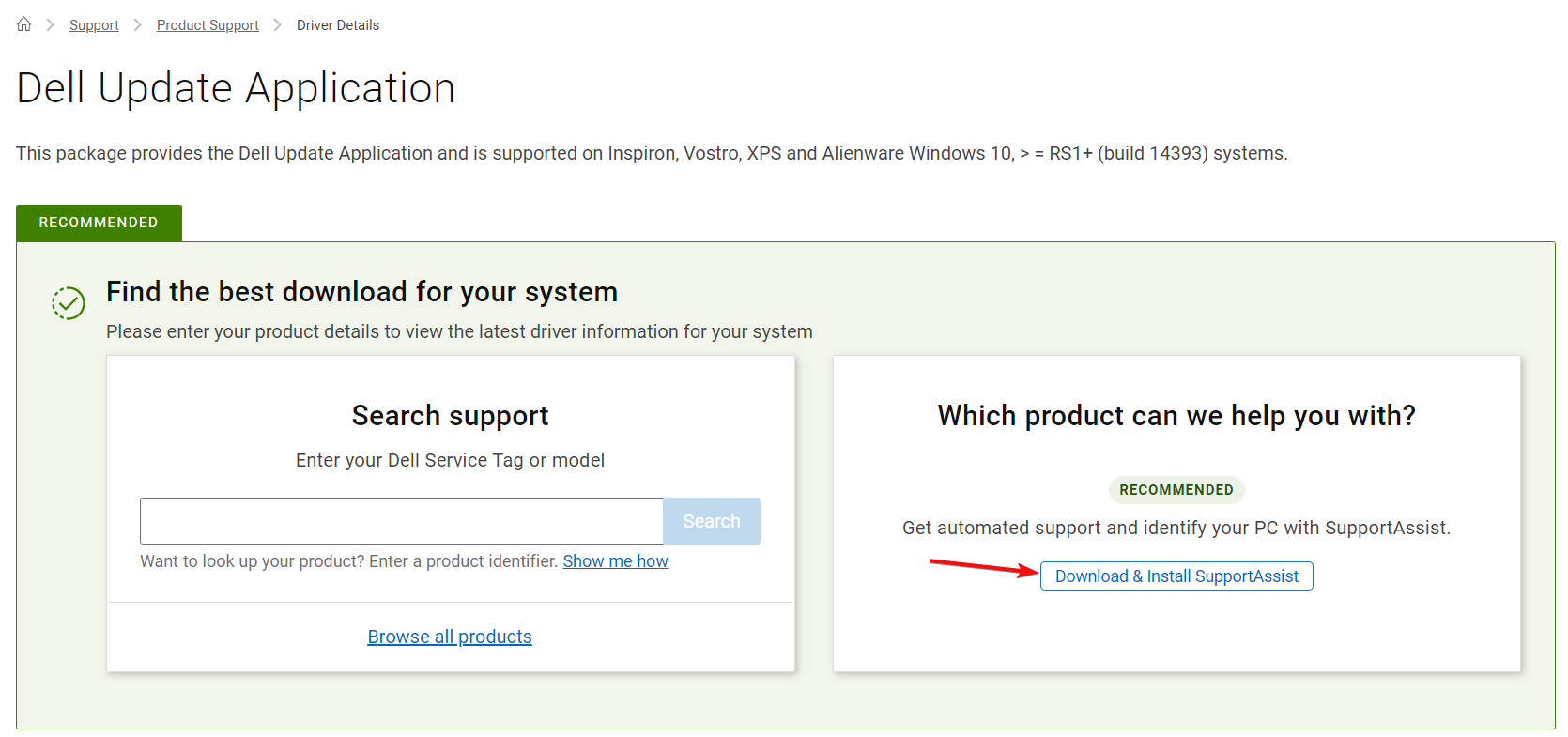
Task: Select the RECOMMENDED tab
Action: 99,223
